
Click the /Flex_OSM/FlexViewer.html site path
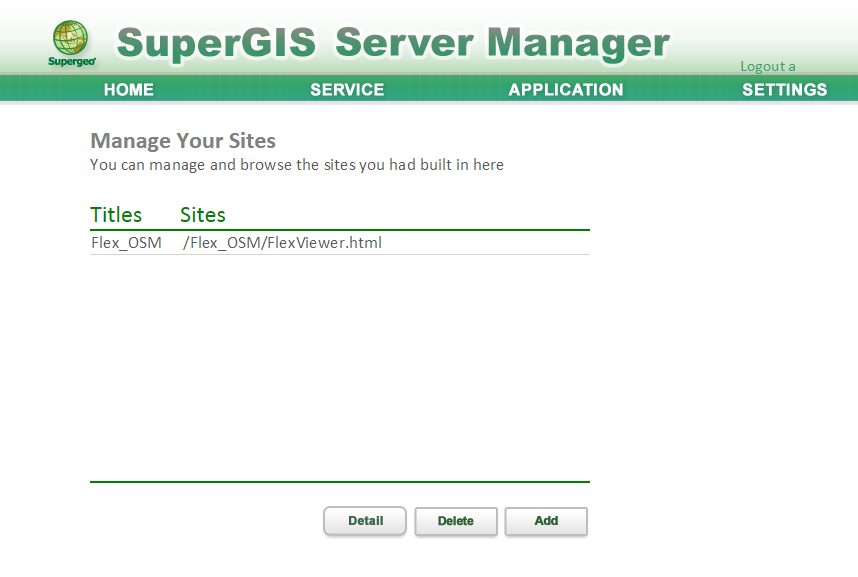(282, 243)
